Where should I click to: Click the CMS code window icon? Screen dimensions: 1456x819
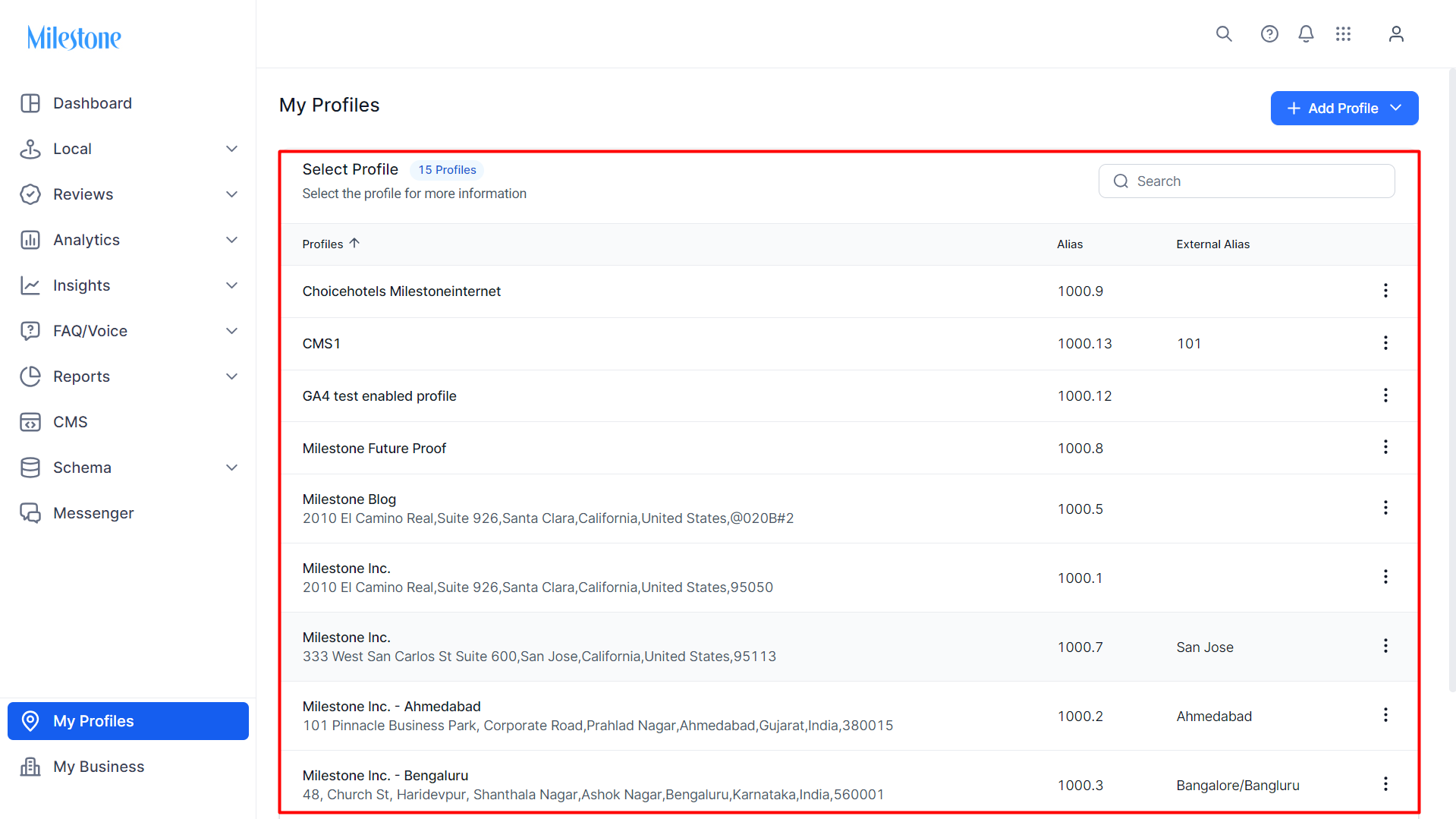coord(30,422)
